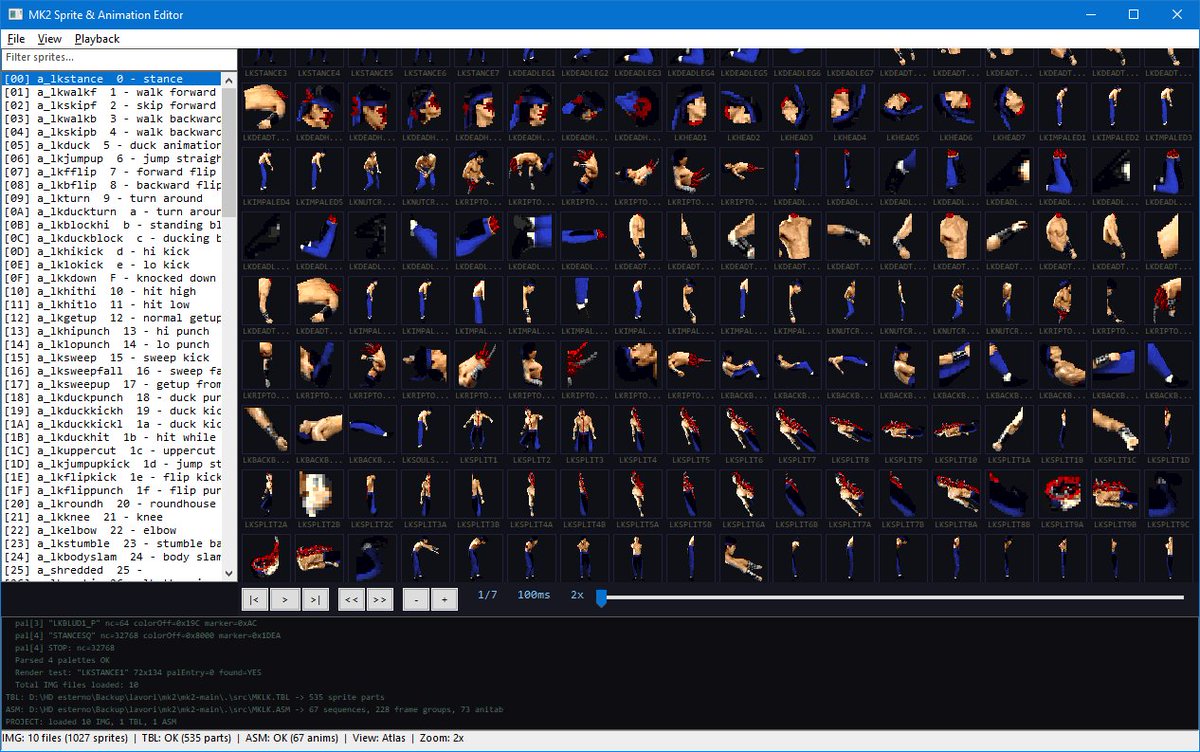Image resolution: width=1200 pixels, height=752 pixels.
Task: Select the LKSPLIT1A sprite thumbnail
Action: (x=1009, y=431)
